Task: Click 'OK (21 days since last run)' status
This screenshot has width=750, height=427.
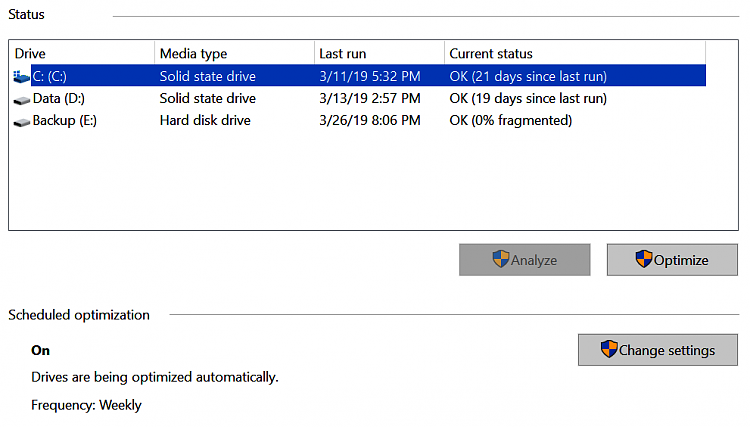Action: tap(528, 76)
